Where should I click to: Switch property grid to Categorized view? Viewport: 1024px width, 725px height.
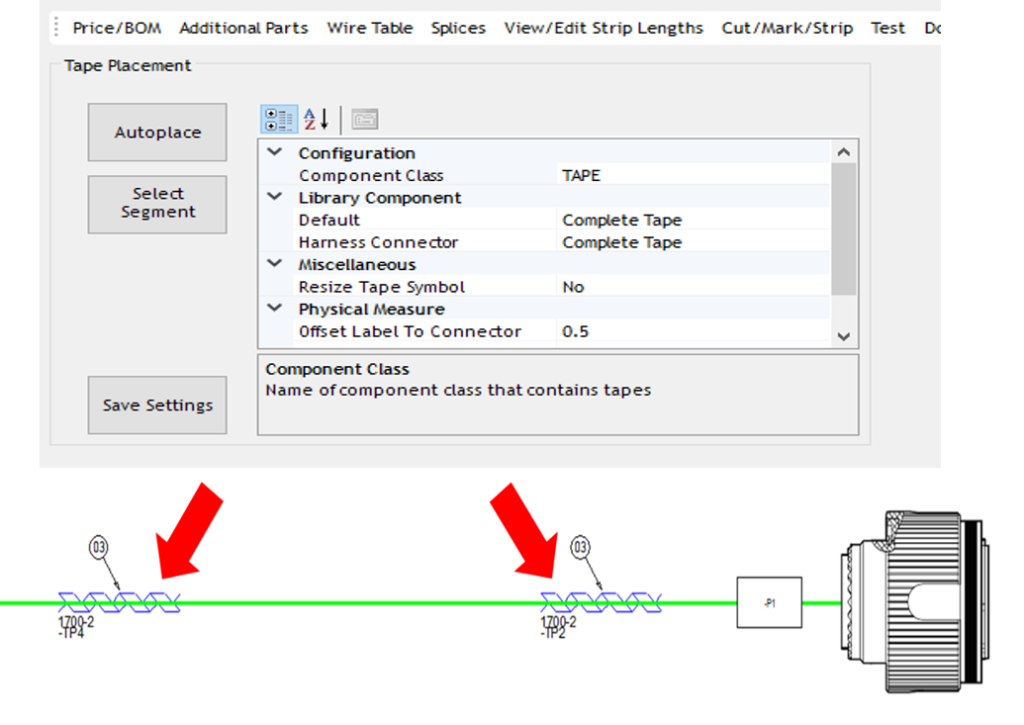click(277, 120)
